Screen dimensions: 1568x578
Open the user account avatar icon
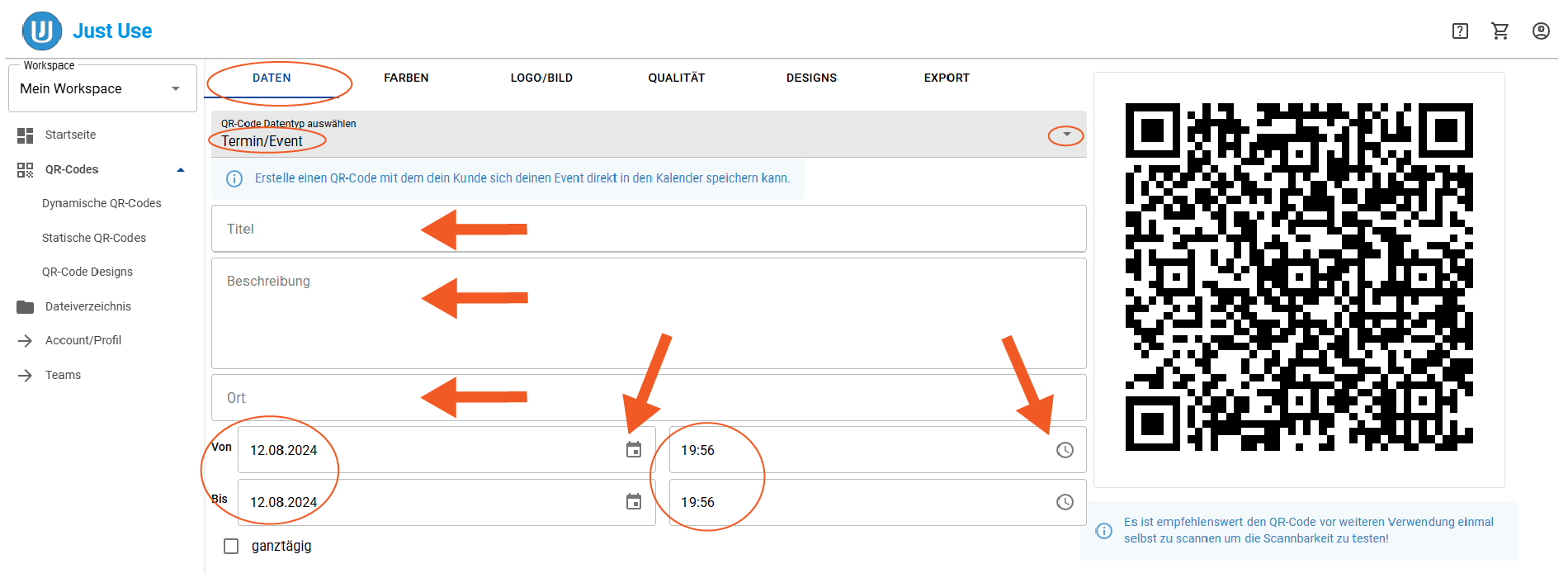tap(1541, 31)
